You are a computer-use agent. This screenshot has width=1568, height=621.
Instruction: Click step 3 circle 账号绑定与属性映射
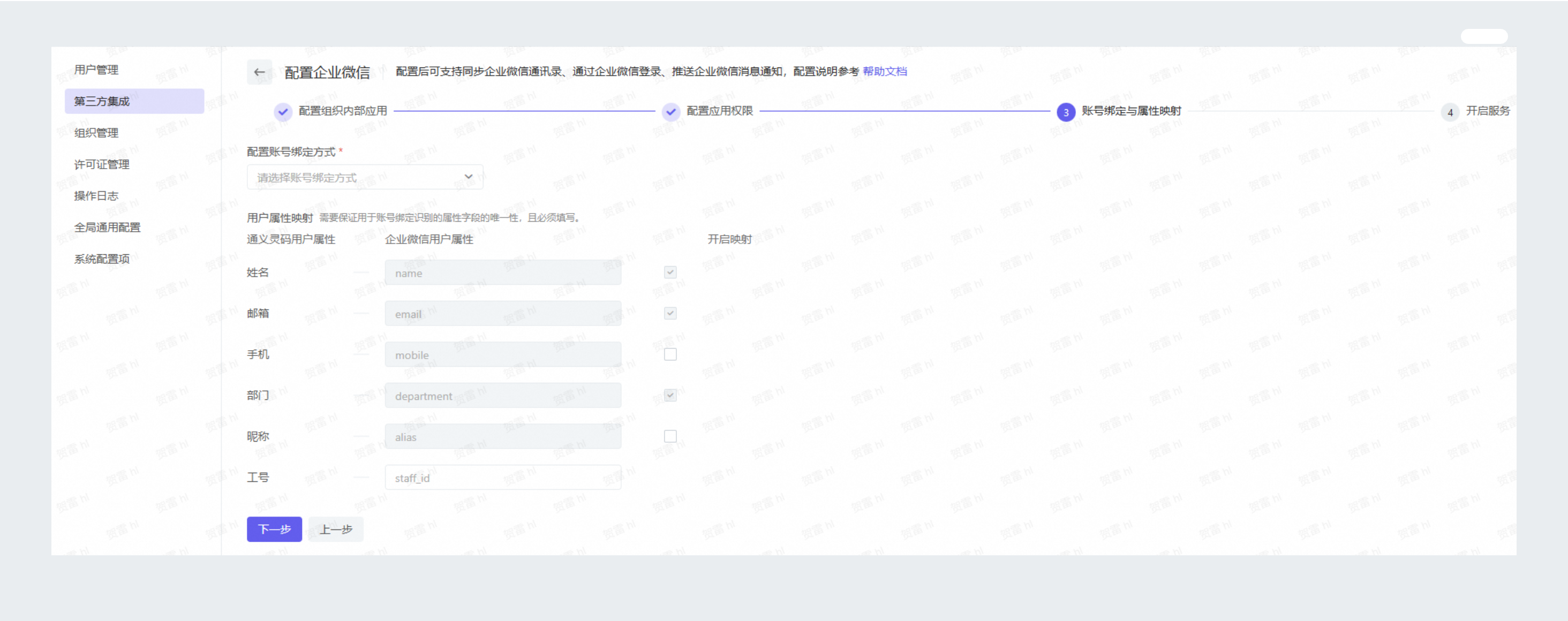tap(1066, 112)
